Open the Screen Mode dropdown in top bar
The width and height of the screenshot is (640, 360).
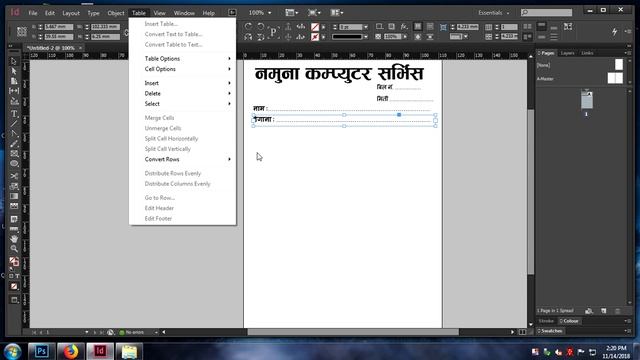pyautogui.click(x=314, y=13)
